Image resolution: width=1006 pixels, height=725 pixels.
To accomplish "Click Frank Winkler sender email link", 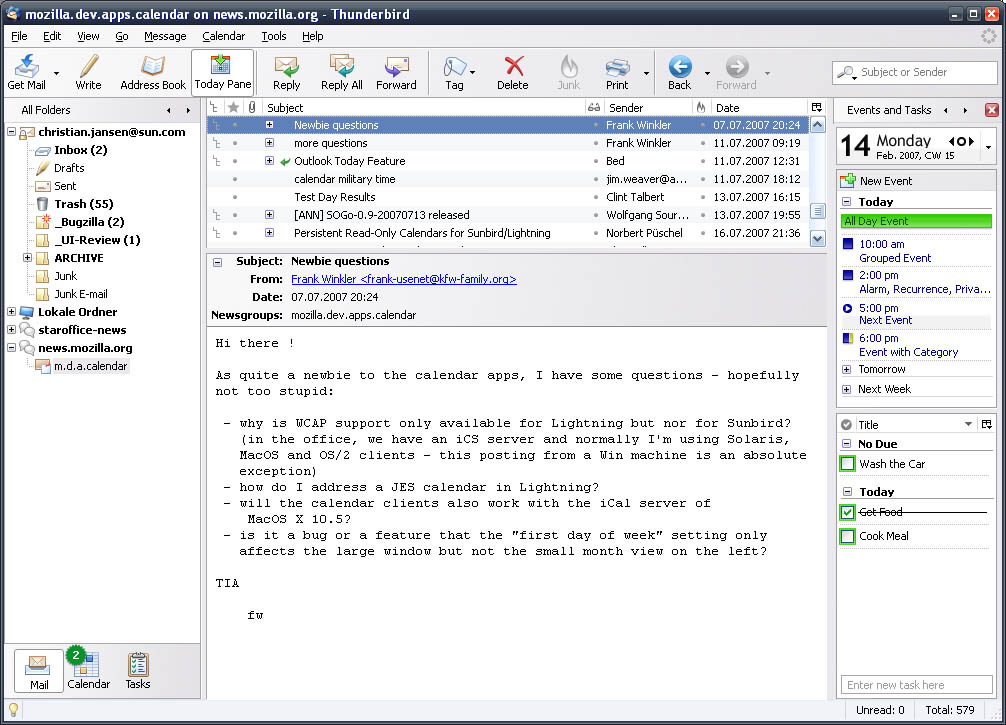I will click(404, 279).
